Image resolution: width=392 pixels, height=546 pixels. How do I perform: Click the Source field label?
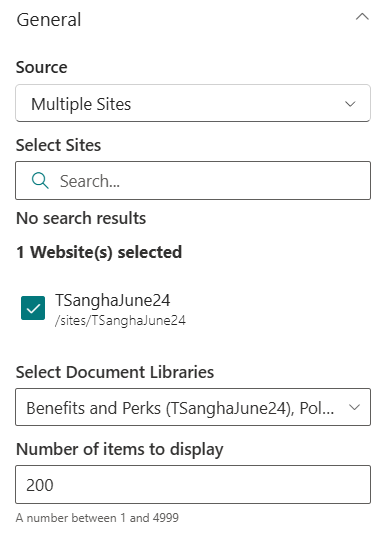[41, 67]
